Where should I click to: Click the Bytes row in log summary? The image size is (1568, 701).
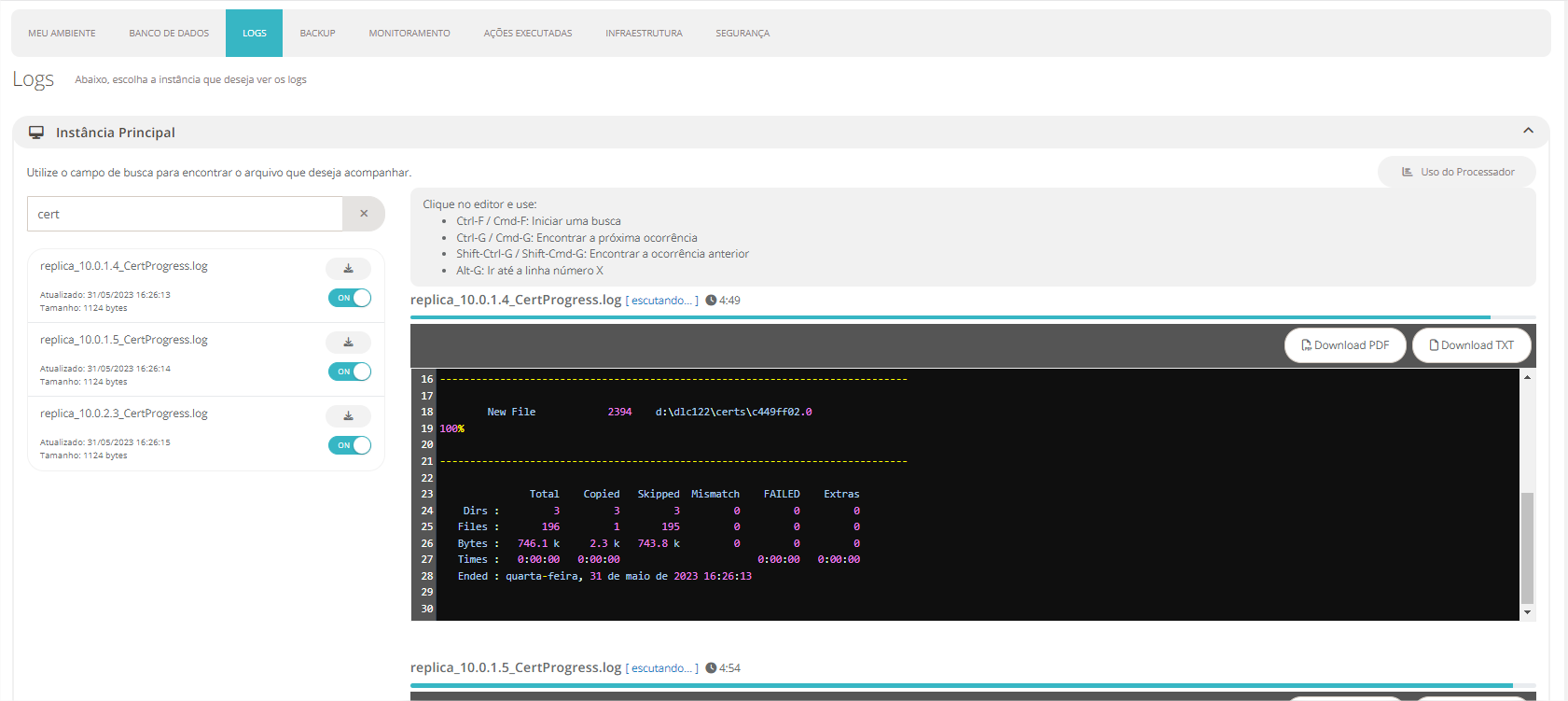(659, 543)
